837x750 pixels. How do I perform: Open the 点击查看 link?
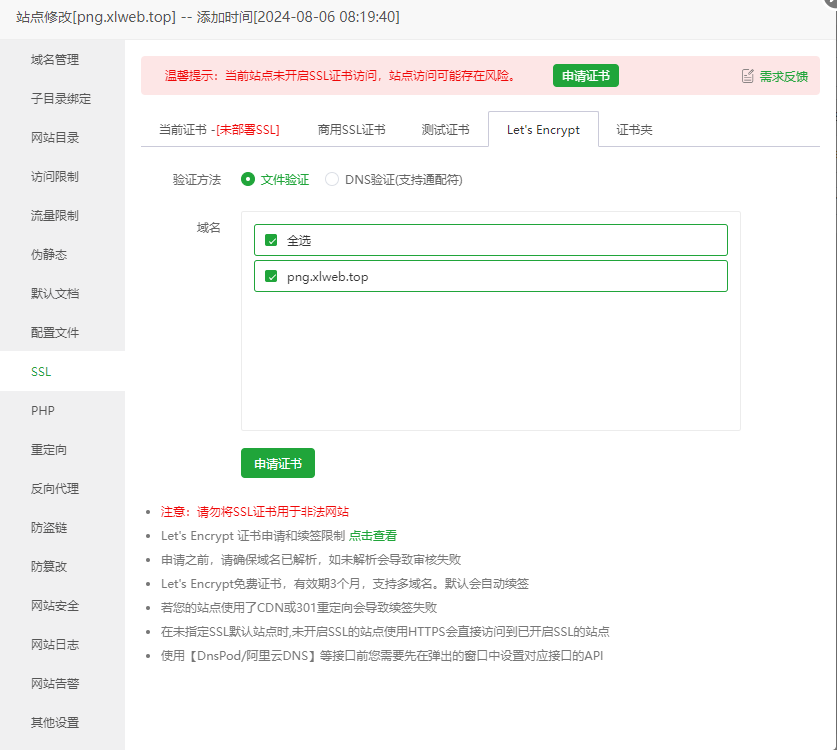pyautogui.click(x=373, y=536)
